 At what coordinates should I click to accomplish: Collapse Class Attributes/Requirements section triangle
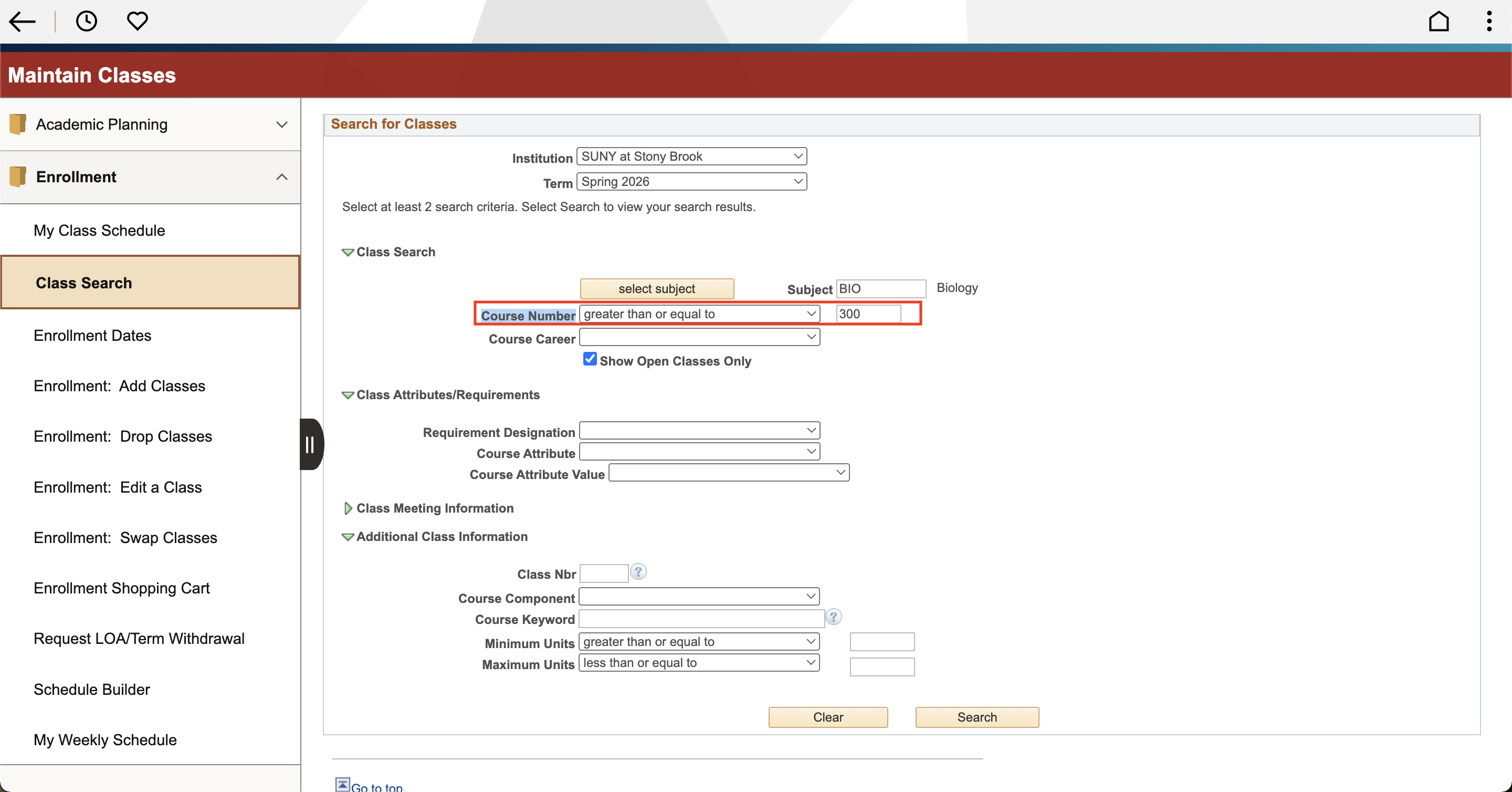pos(348,395)
